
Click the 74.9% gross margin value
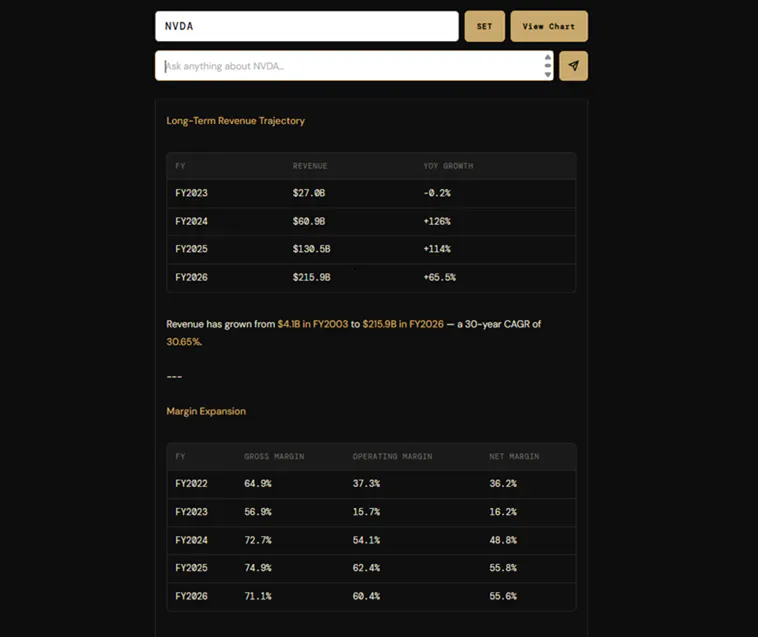click(258, 568)
